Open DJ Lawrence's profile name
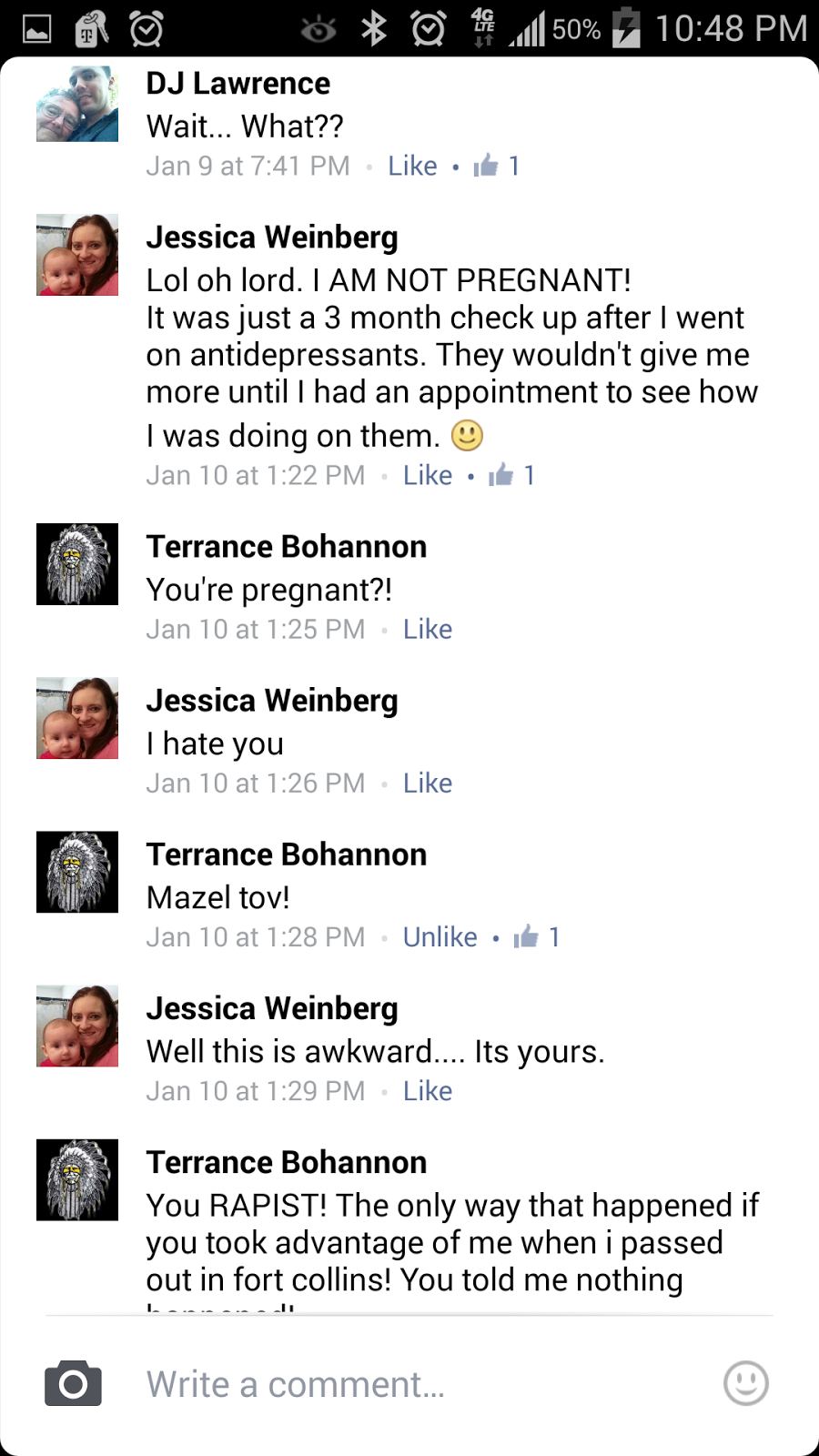Screen dimensions: 819x1456 [x=238, y=84]
